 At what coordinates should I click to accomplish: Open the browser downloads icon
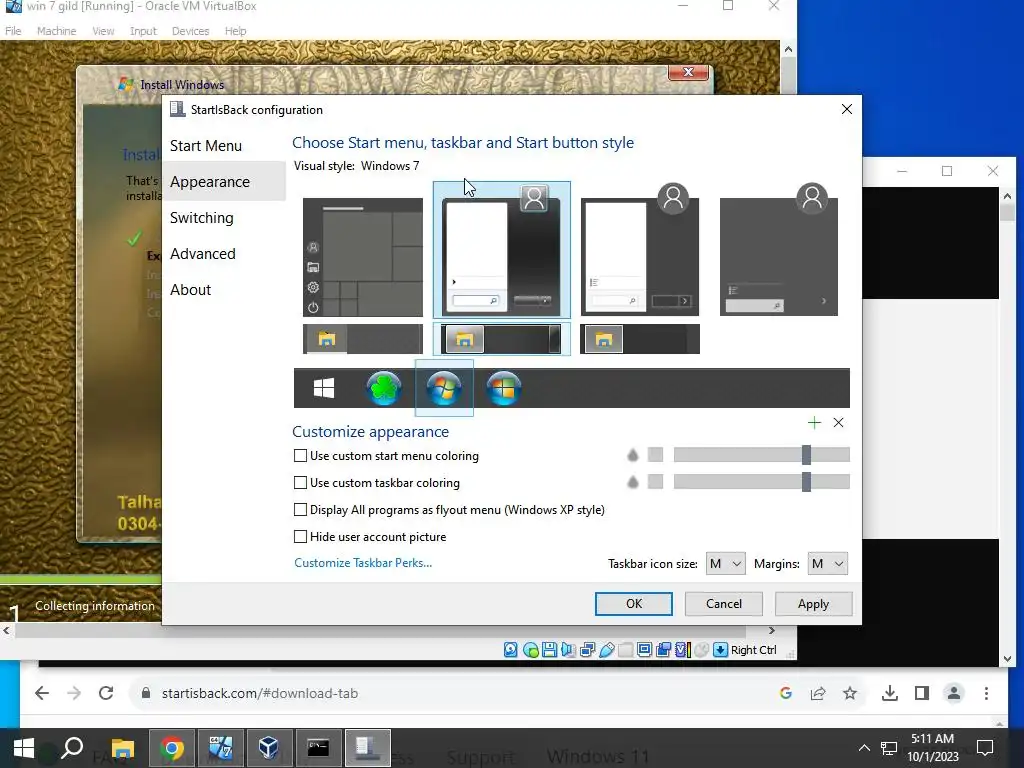pos(889,694)
